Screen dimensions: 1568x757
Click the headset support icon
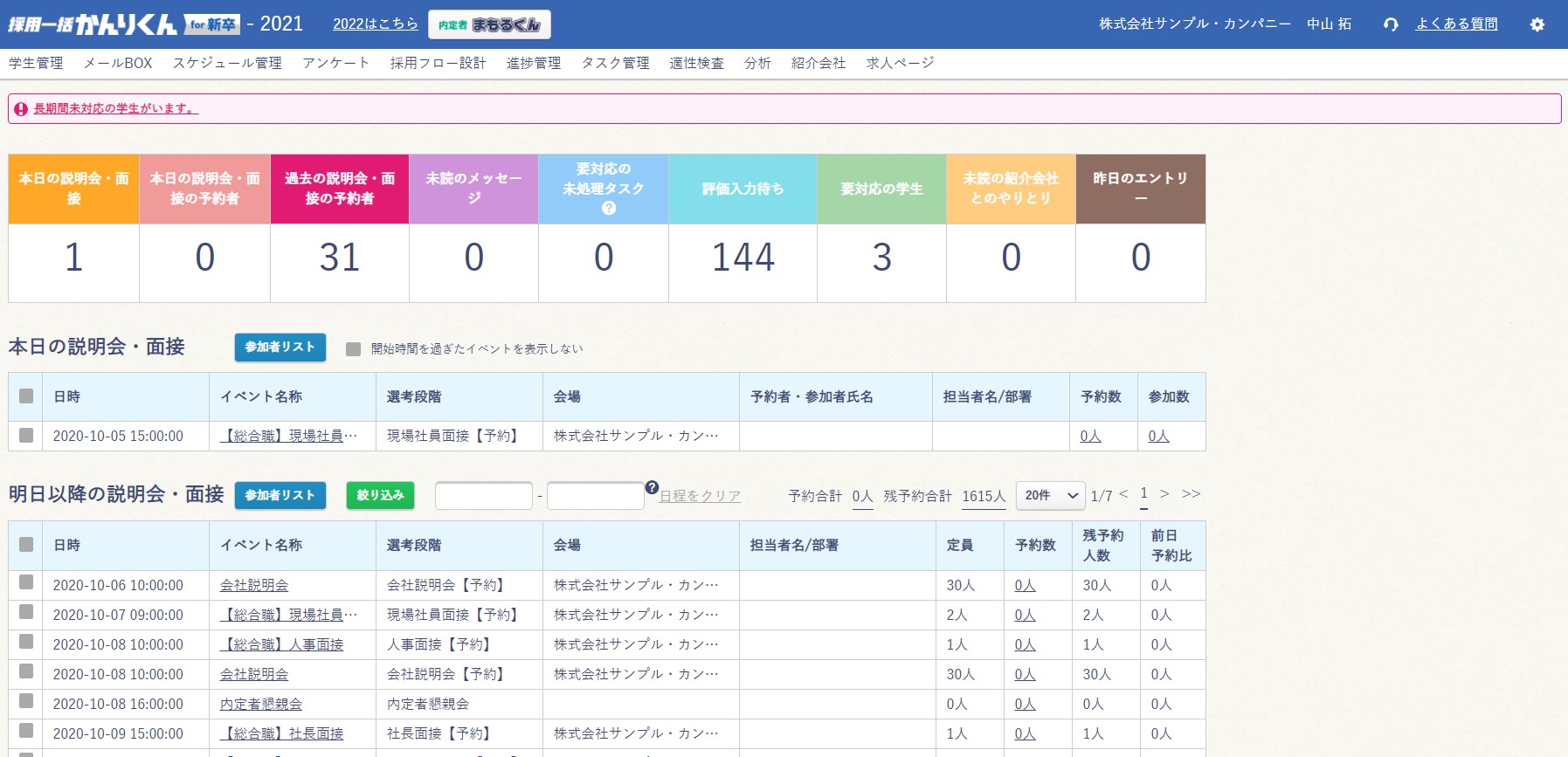pos(1391,24)
